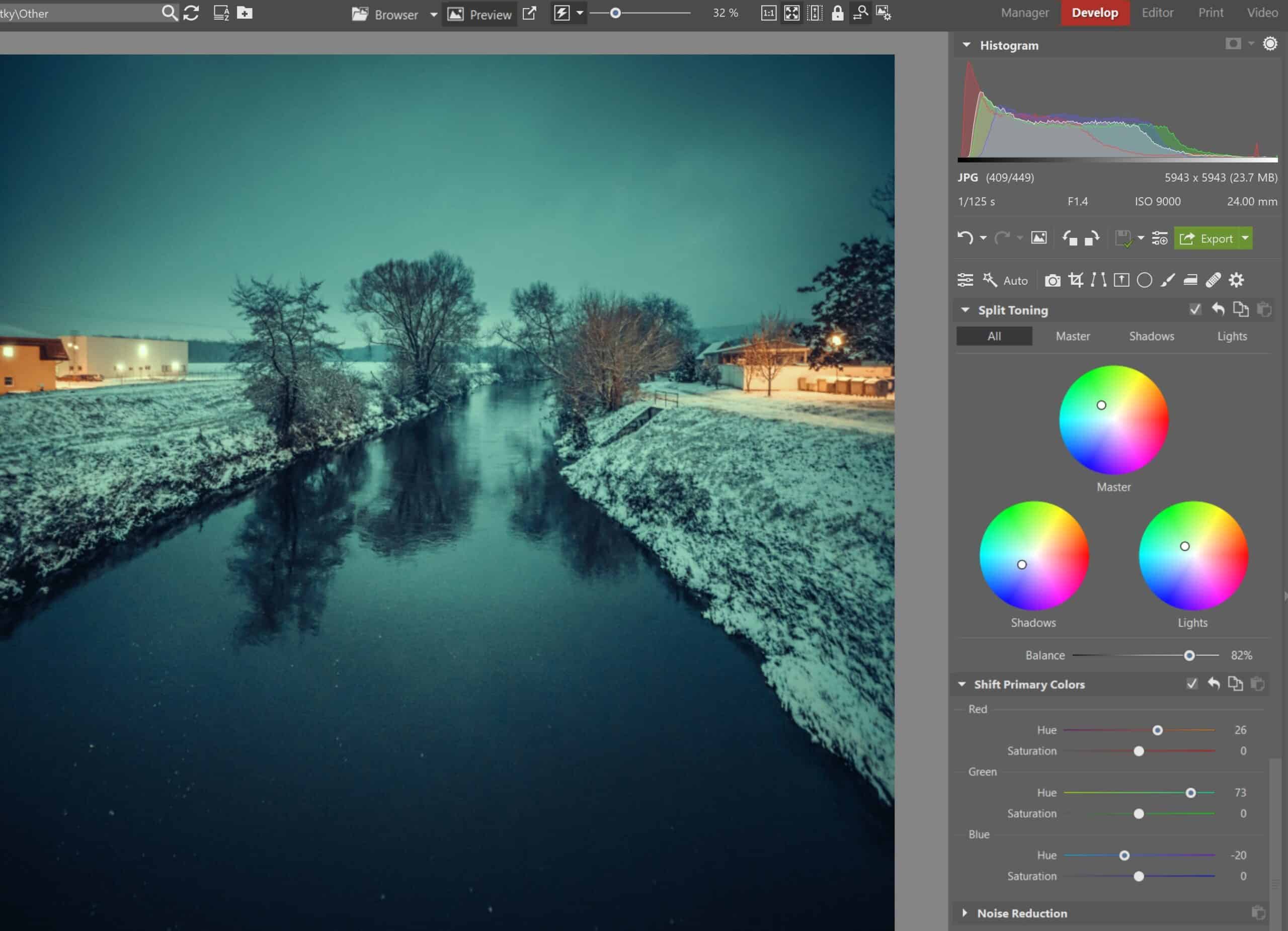Open the Shadows tab in Split Toning
The width and height of the screenshot is (1288, 931).
[1152, 336]
